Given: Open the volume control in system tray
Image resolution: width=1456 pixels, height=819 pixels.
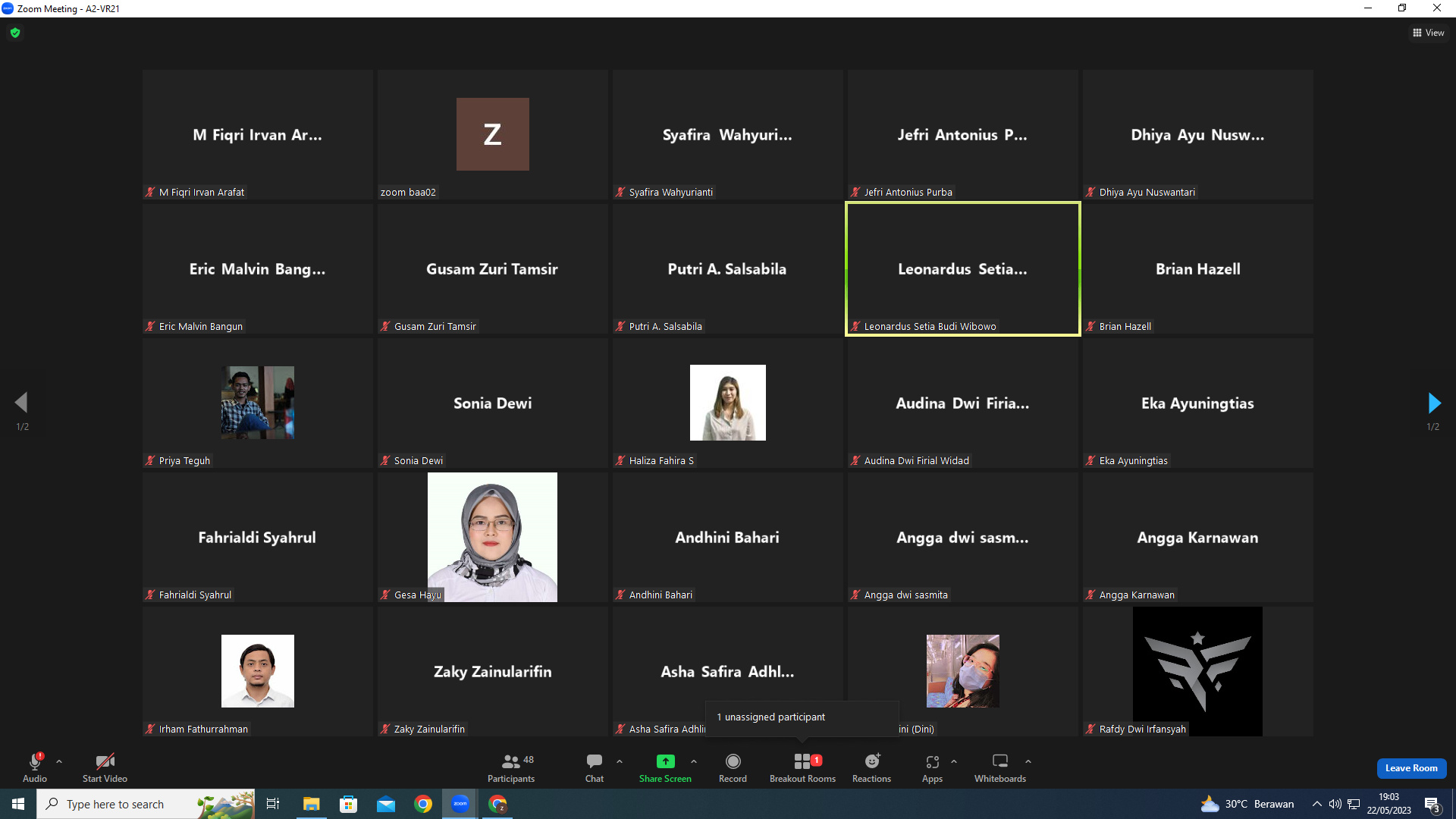Looking at the screenshot, I should [x=1335, y=804].
